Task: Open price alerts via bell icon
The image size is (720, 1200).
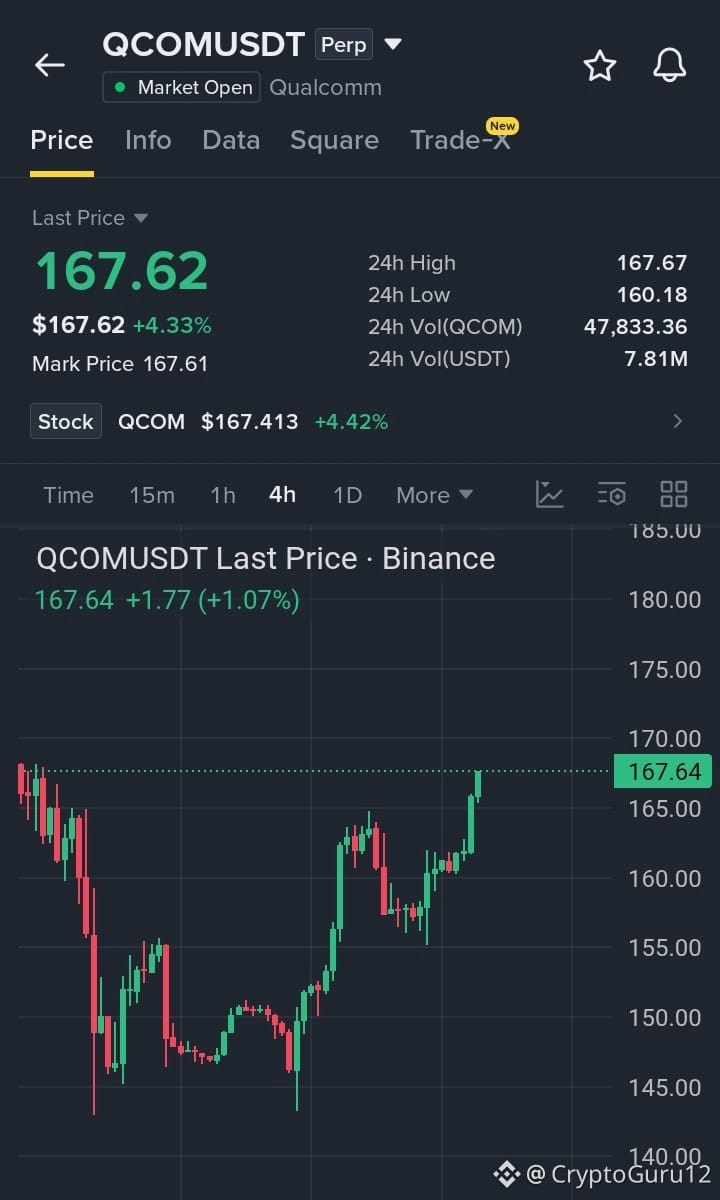Action: click(x=670, y=66)
